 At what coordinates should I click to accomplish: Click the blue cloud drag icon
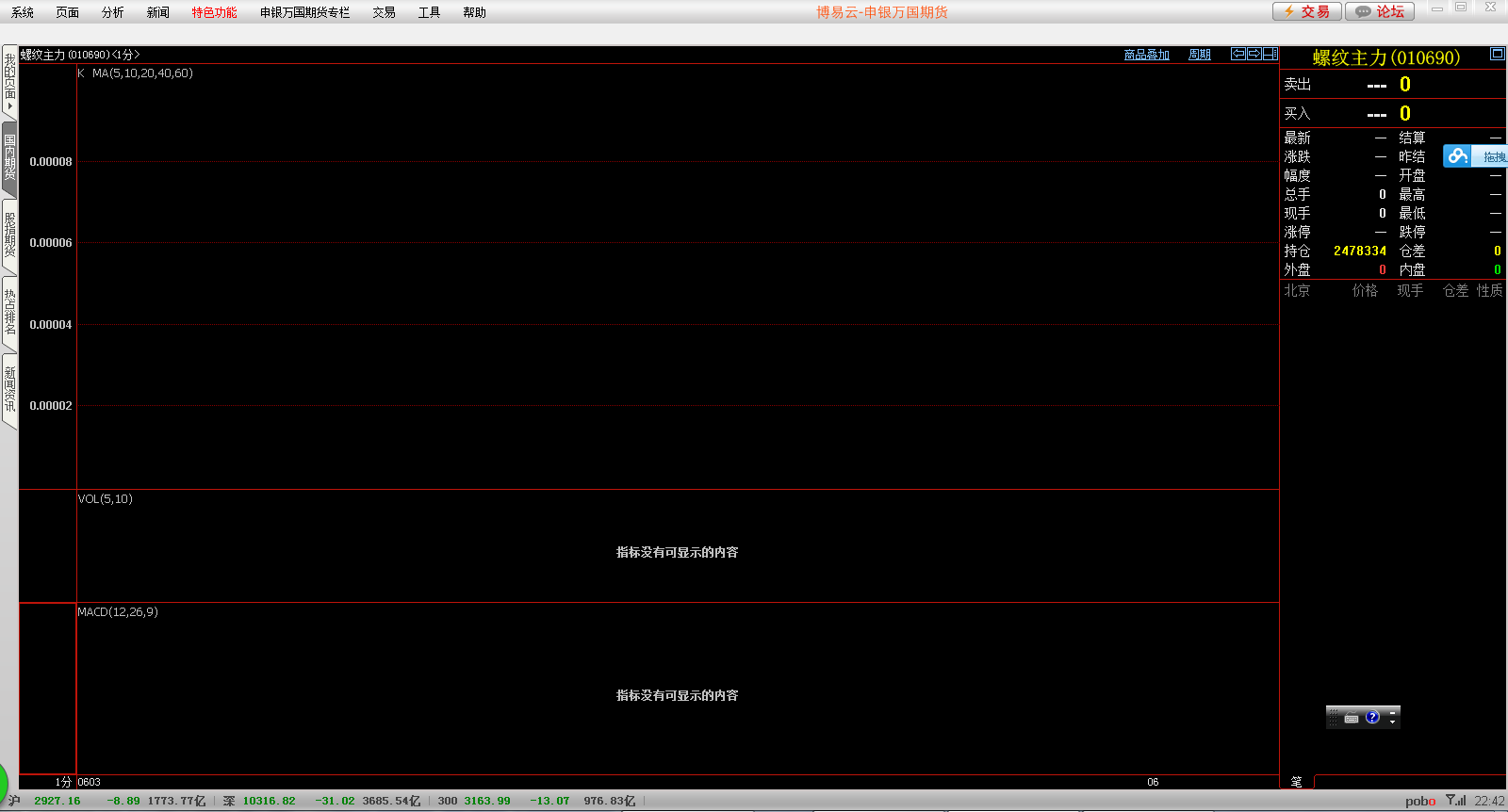tap(1458, 156)
